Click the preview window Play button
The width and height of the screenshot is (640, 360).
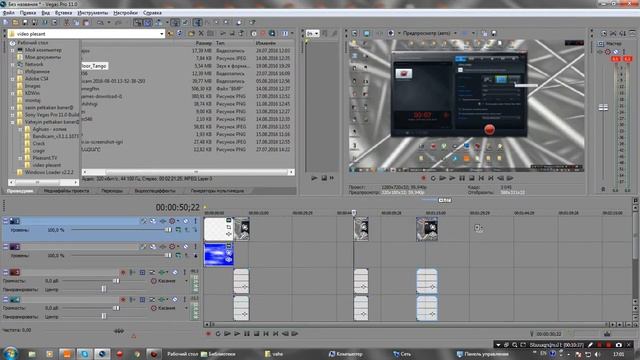[x=452, y=178]
